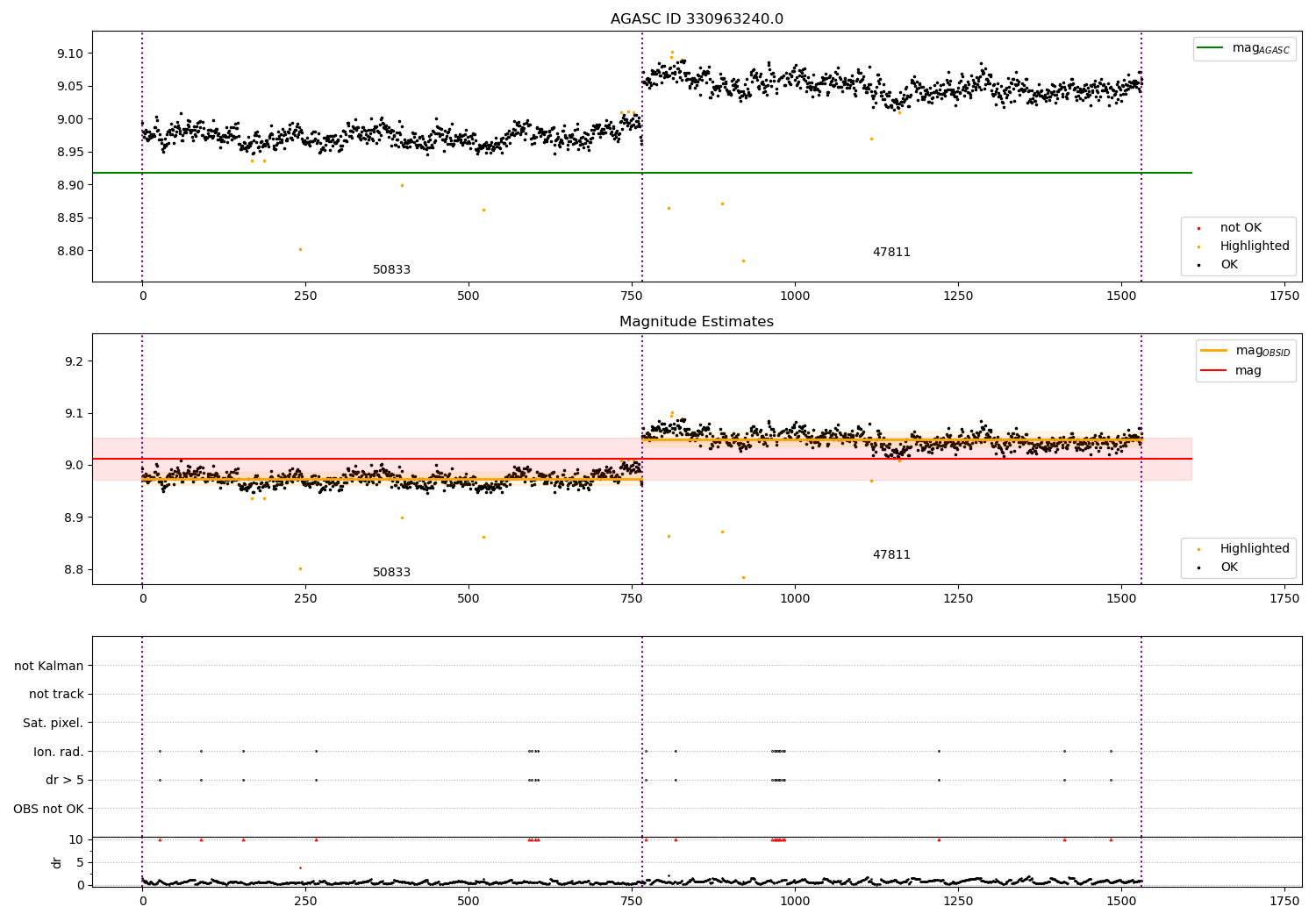
Task: Click y-axis tick "9.2" in Magnitude Estimates plot
Action: point(74,361)
